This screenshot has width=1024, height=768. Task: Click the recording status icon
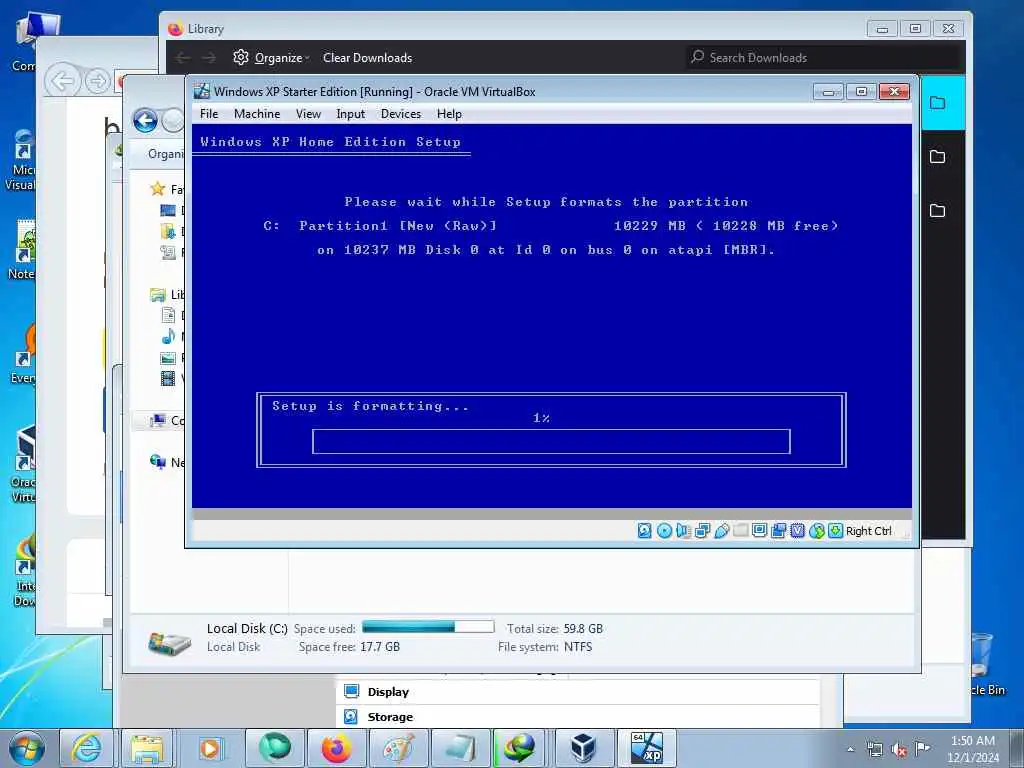(x=778, y=531)
